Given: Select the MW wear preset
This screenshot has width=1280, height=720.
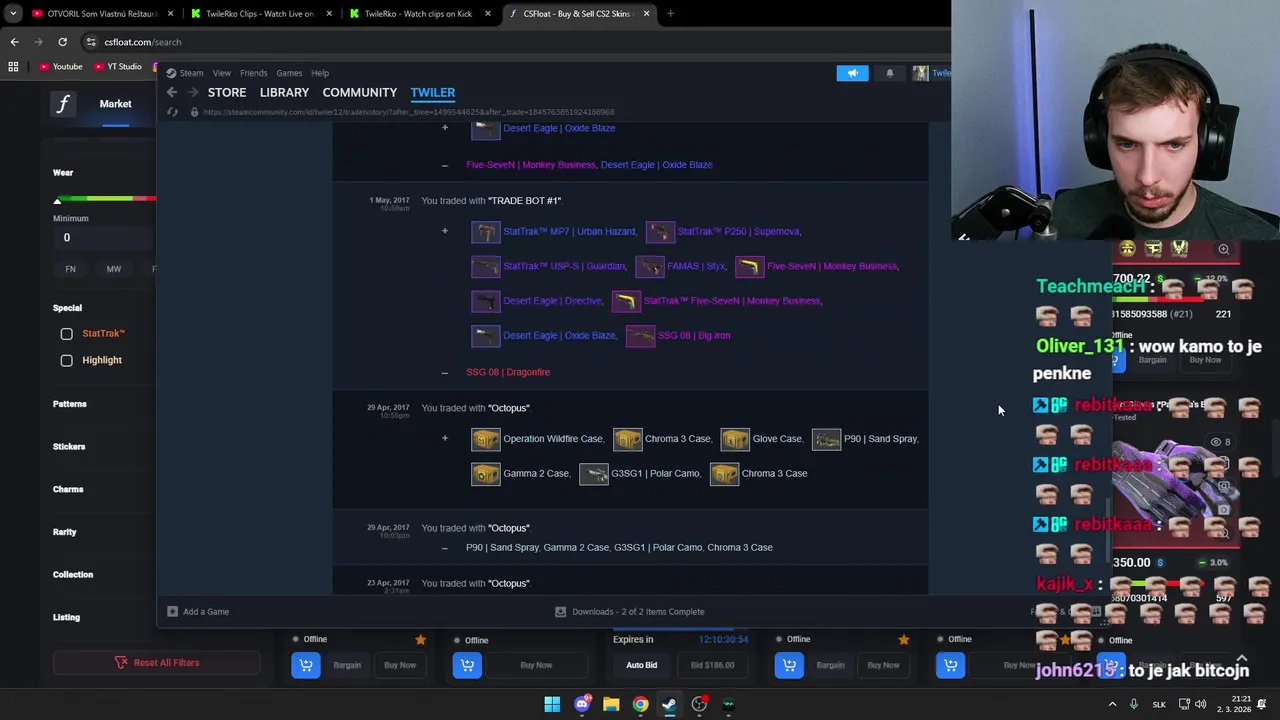Looking at the screenshot, I should pos(114,269).
